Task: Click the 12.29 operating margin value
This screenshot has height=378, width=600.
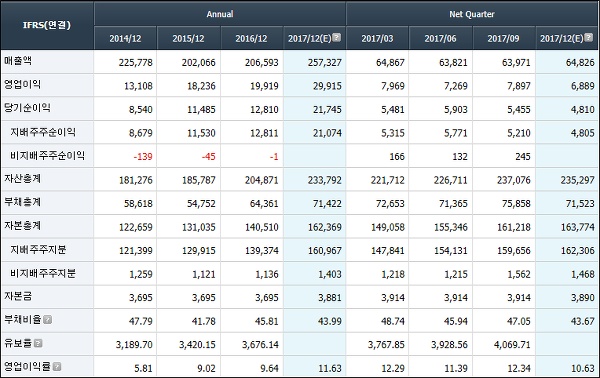Action: tap(393, 368)
